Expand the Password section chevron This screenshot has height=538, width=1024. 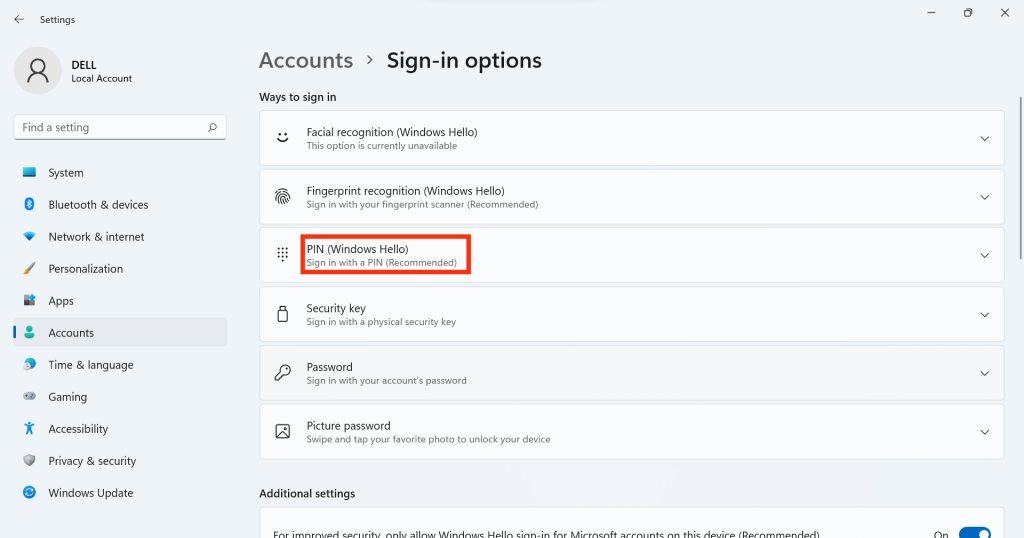984,373
